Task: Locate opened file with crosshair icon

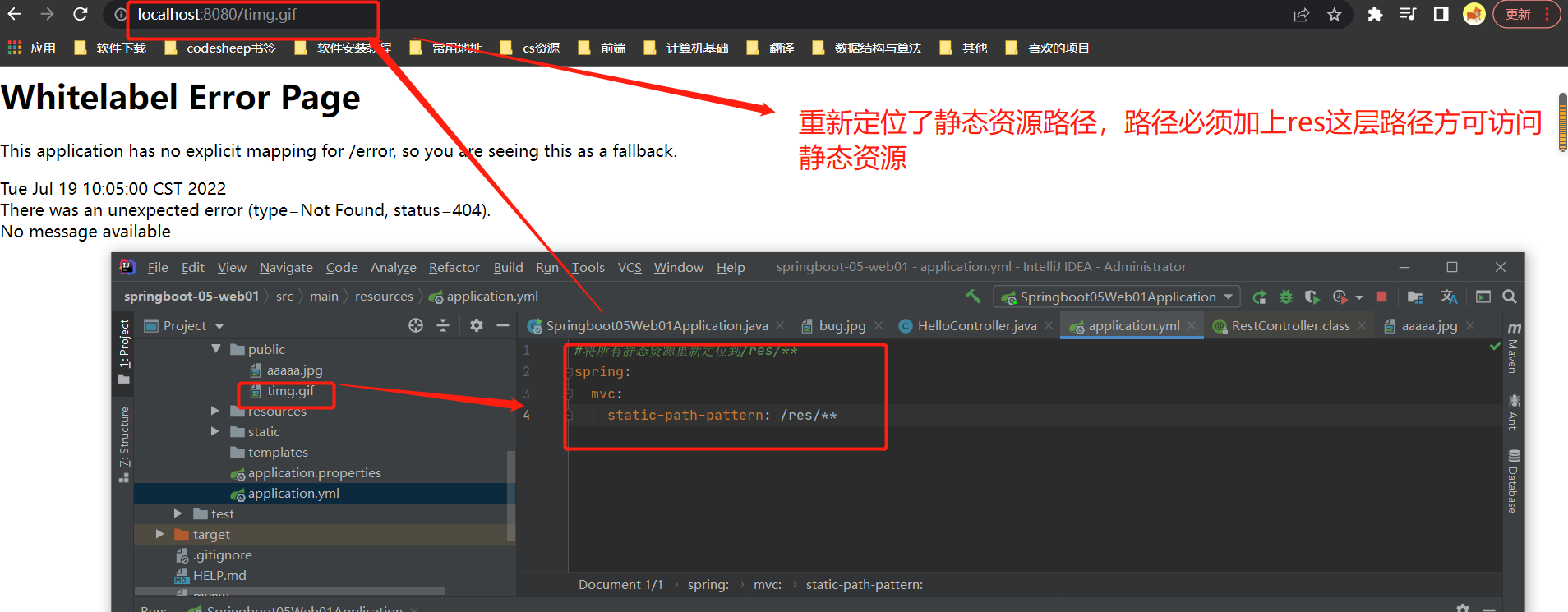Action: [416, 325]
